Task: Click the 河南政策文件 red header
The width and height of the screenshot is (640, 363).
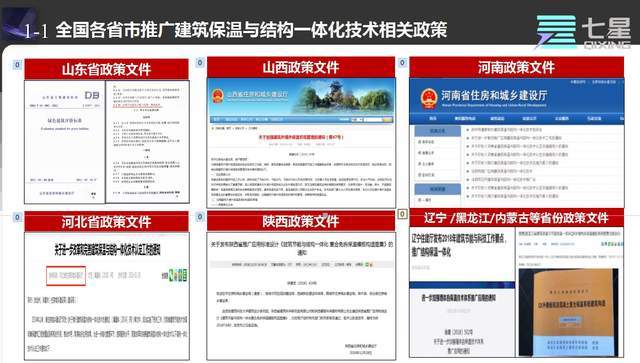Action: tap(516, 67)
